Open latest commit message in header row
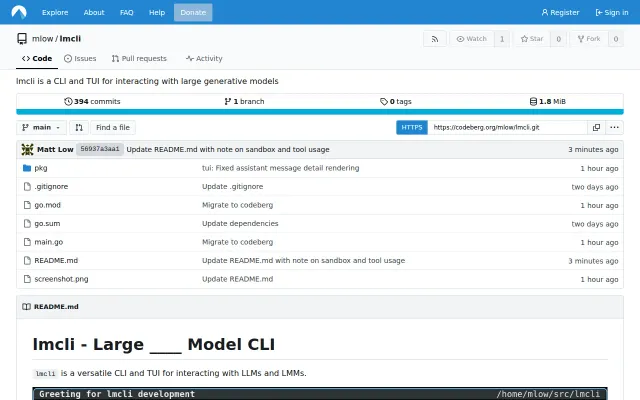Screen dimensions: 640x400 click(x=228, y=149)
